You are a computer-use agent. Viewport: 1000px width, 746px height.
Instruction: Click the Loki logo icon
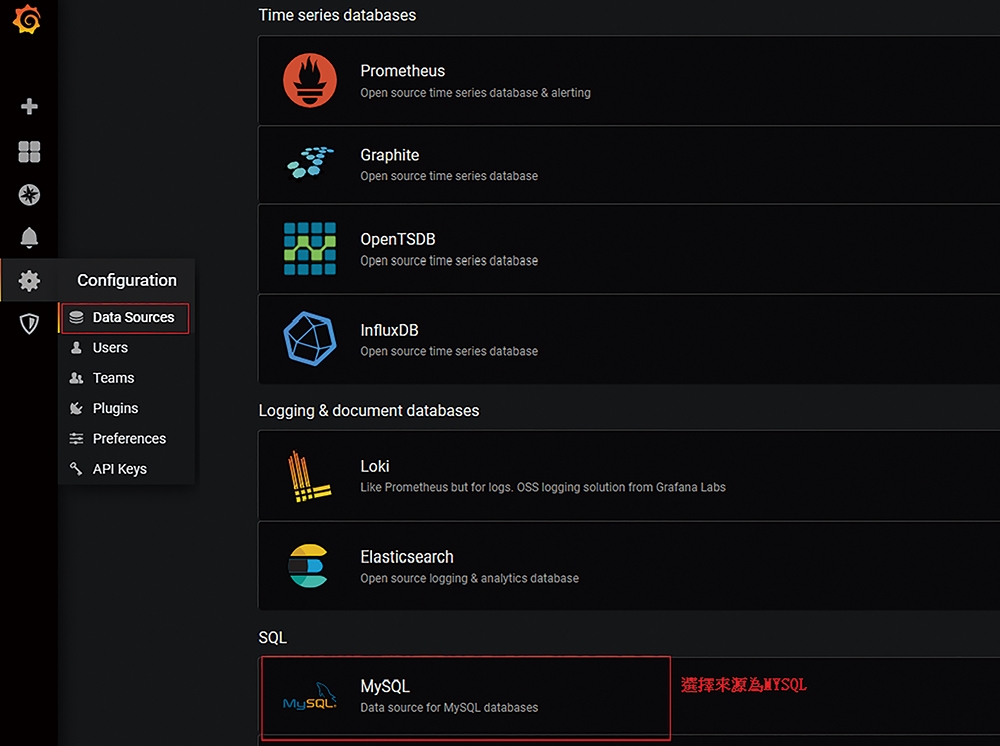coord(309,476)
